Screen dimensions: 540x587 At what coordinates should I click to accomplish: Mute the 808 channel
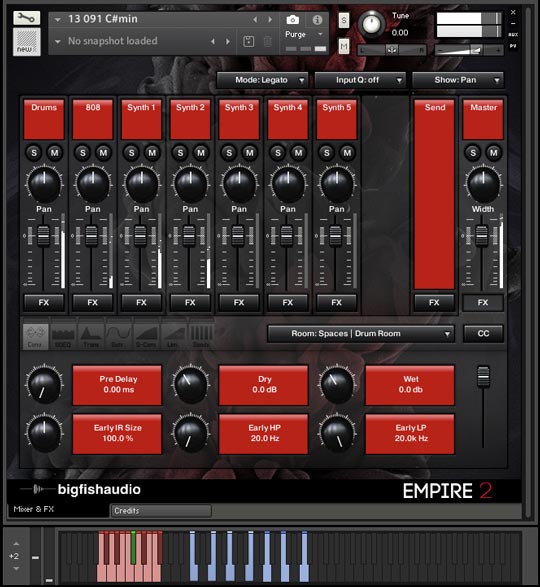(103, 153)
